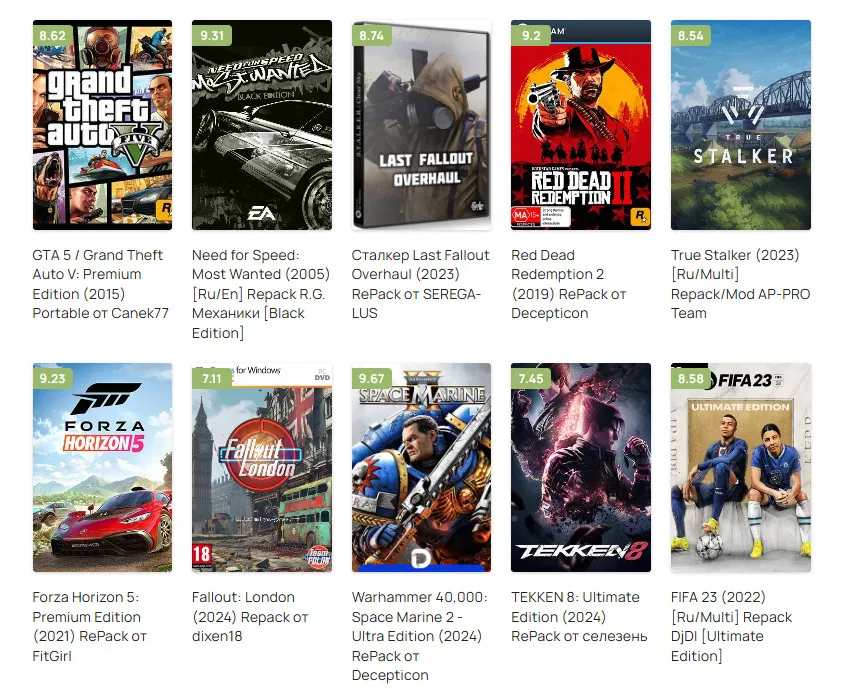Select the Red Dead Redemption II cover

click(581, 125)
